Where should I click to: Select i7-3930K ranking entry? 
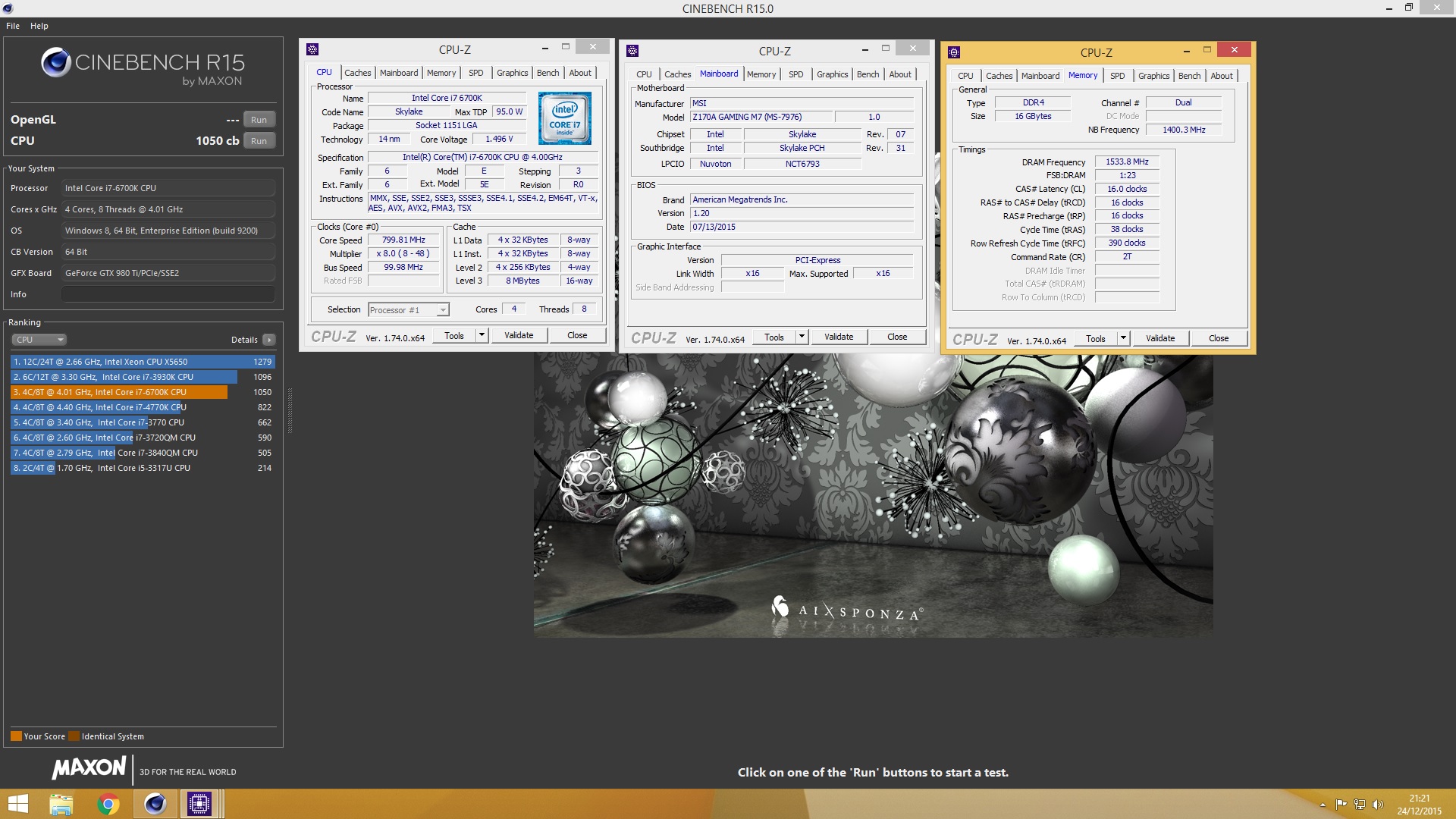[x=143, y=377]
